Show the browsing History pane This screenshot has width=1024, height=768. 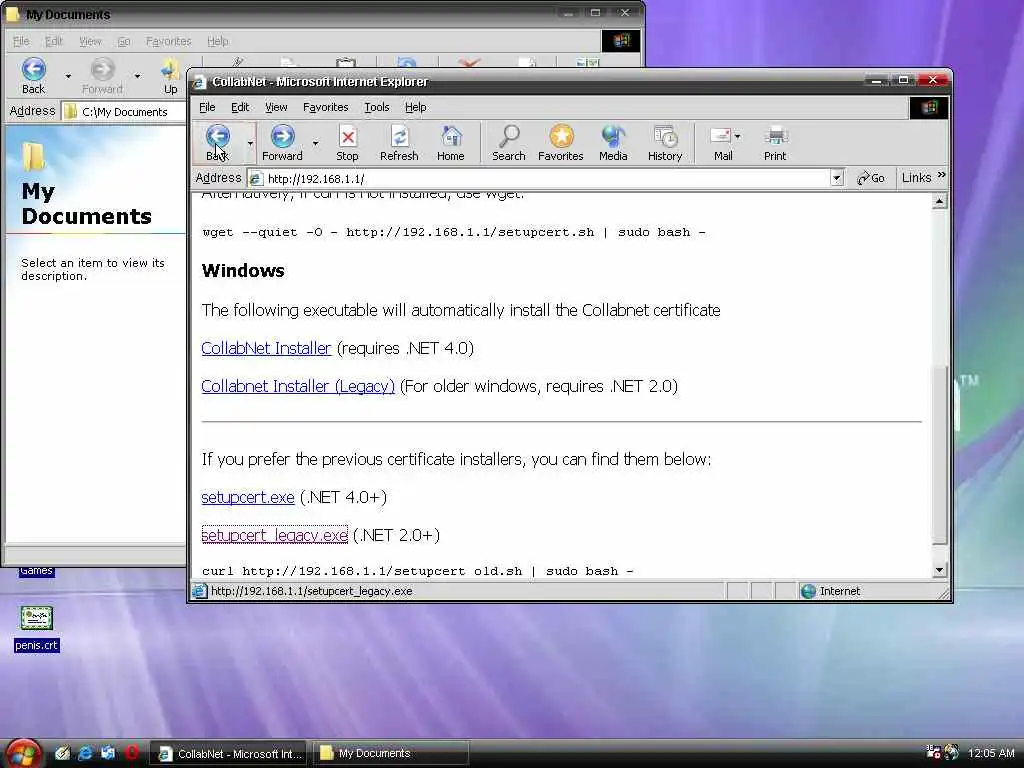point(665,143)
